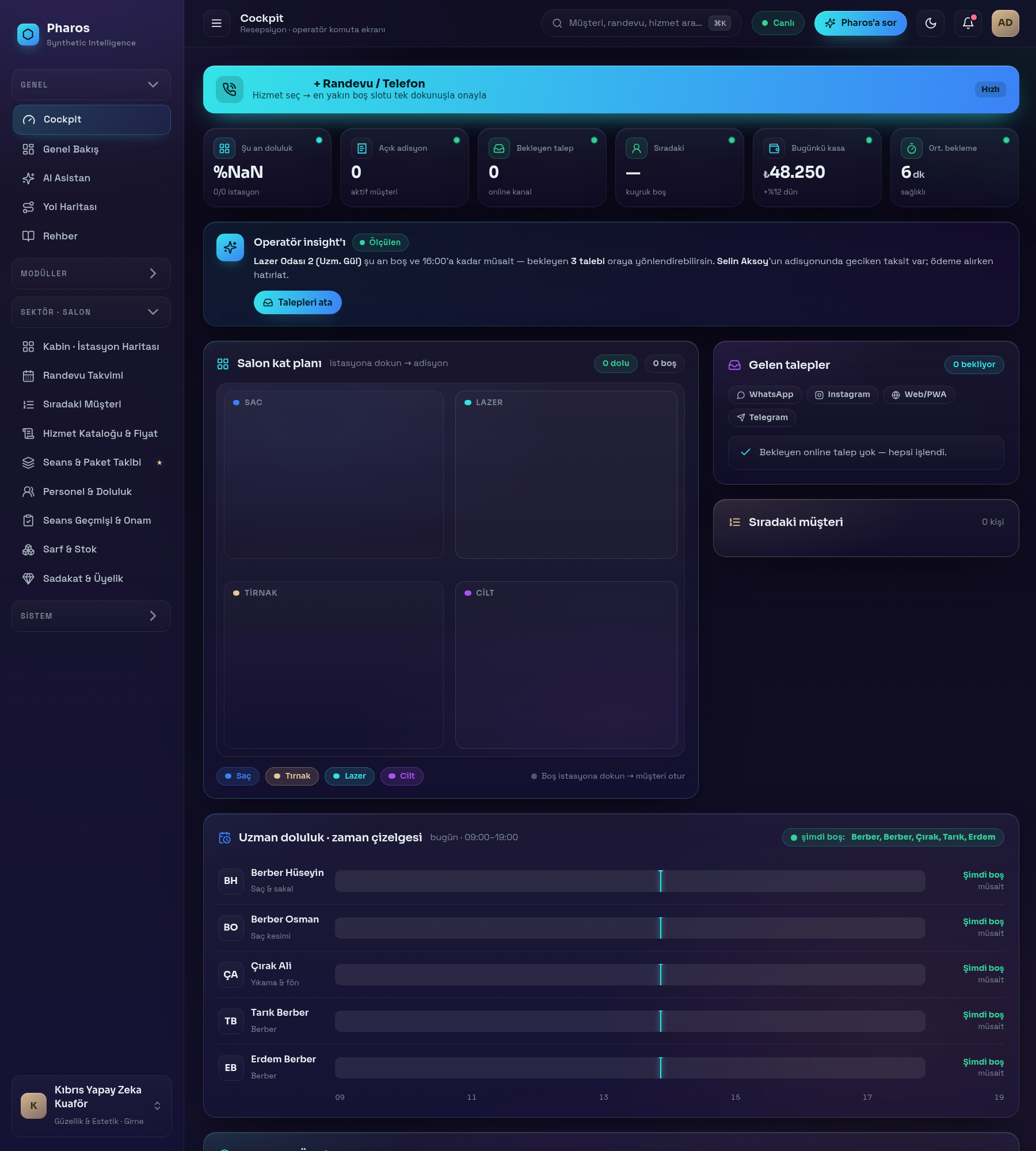The height and width of the screenshot is (1151, 1036).
Task: Open Hizmet Kataloğu & Fiyat
Action: pos(92,433)
